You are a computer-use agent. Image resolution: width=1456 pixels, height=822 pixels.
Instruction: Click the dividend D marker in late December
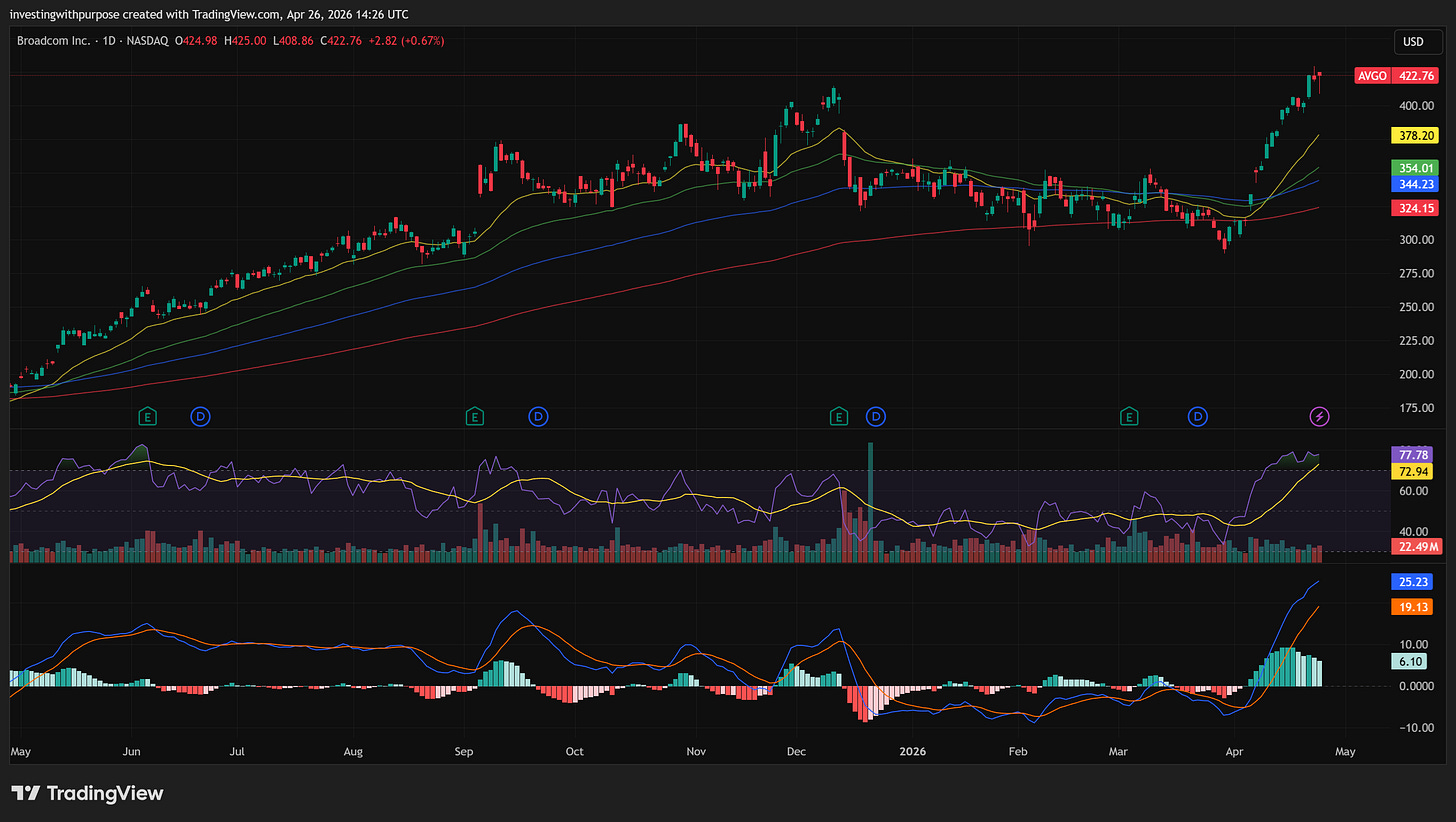(876, 415)
